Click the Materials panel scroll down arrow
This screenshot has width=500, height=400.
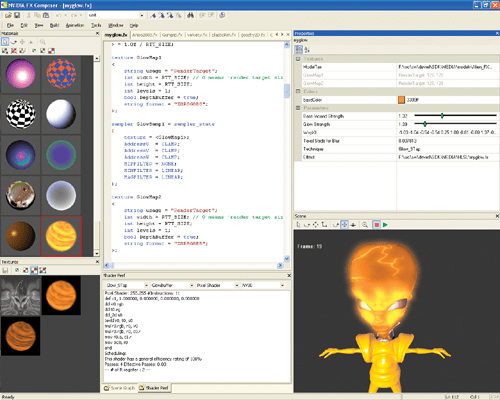tap(97, 254)
